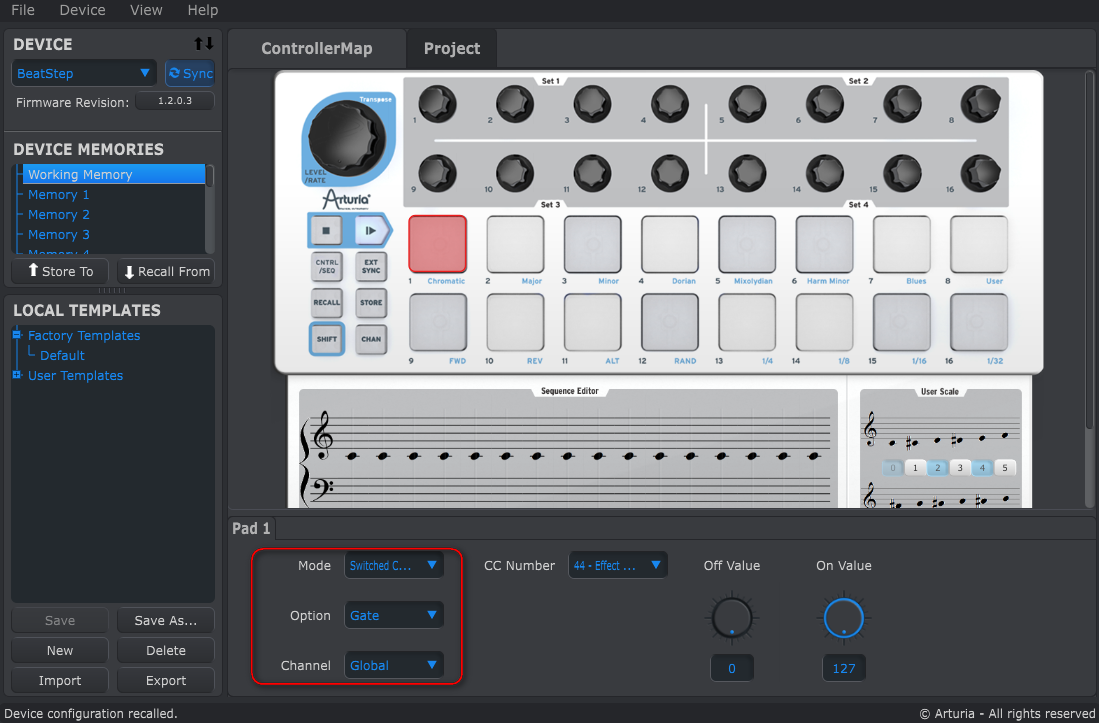Open the View menu

click(x=146, y=10)
